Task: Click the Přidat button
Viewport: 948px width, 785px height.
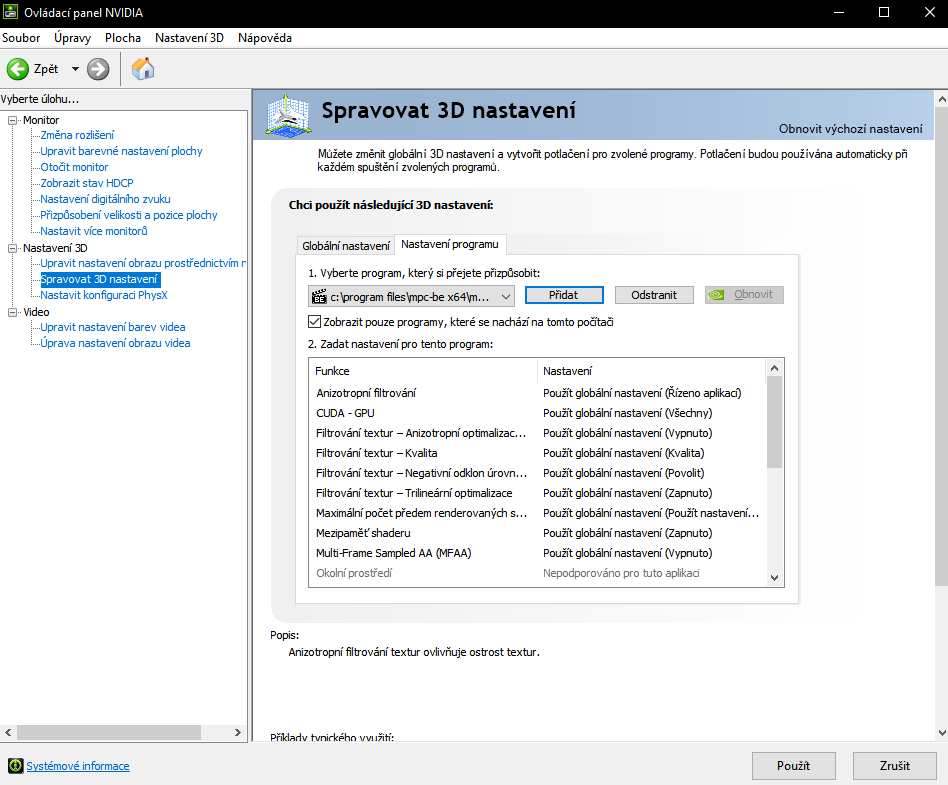Action: 563,295
